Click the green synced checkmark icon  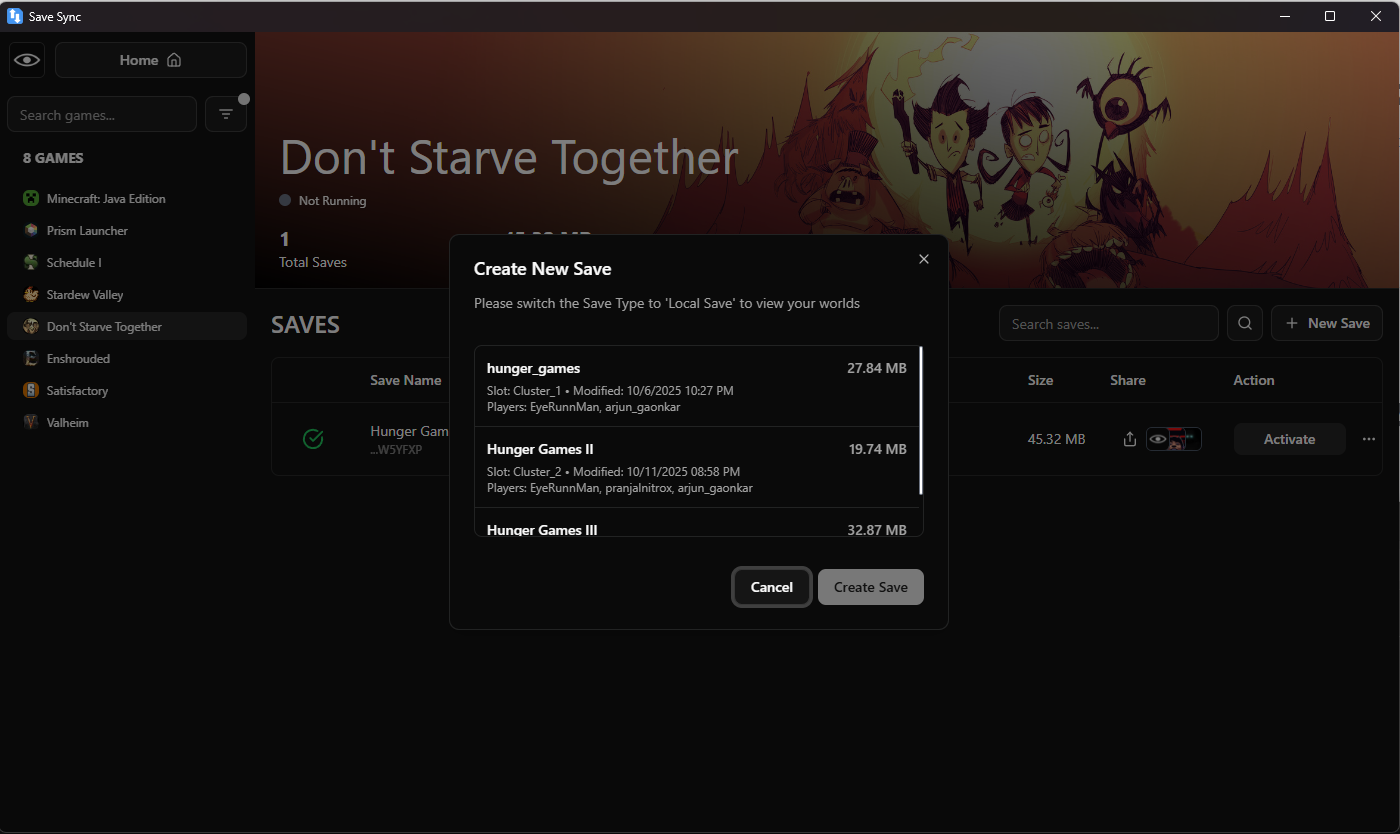click(x=313, y=439)
